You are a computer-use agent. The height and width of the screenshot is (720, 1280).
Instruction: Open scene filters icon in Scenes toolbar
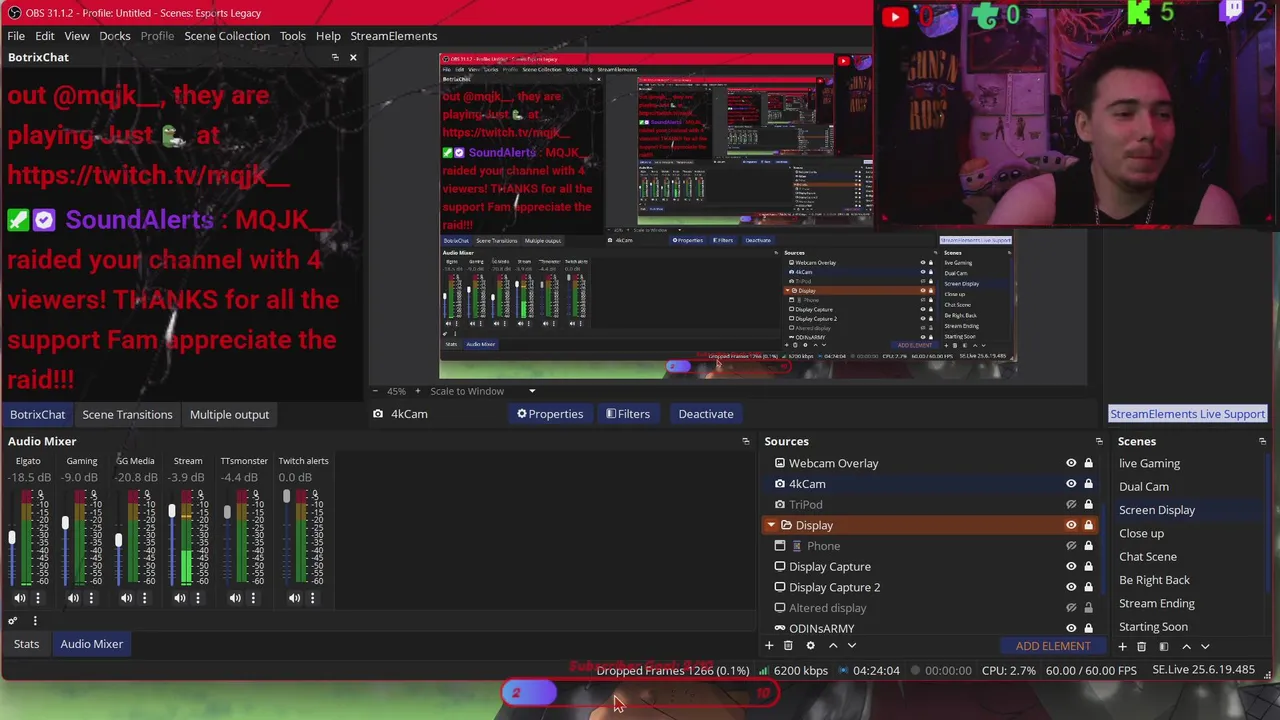(x=1163, y=647)
